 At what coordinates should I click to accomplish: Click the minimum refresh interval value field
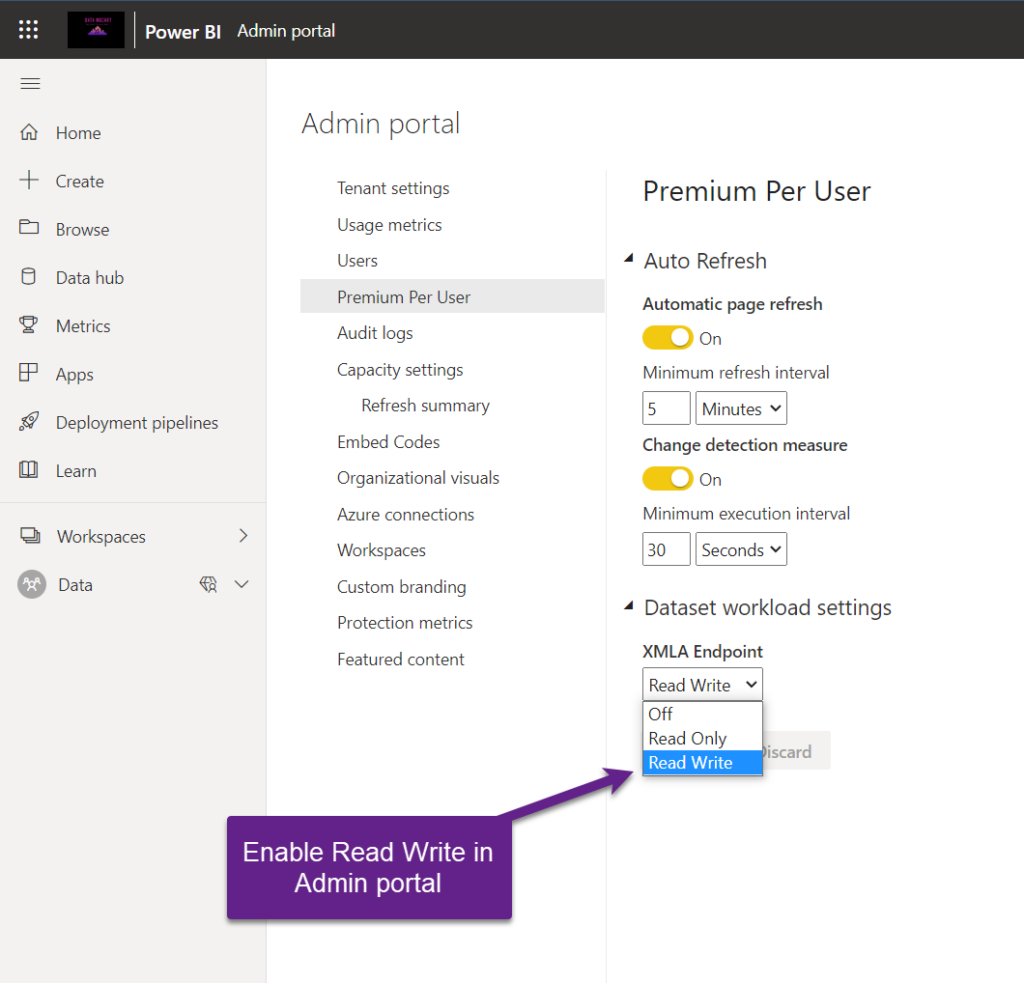point(666,409)
